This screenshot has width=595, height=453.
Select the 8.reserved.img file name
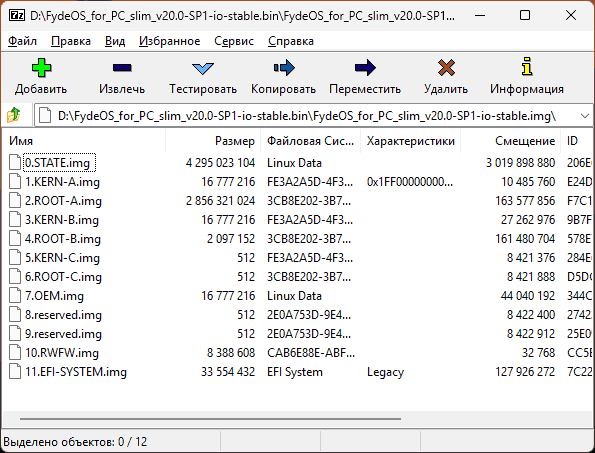tap(63, 314)
